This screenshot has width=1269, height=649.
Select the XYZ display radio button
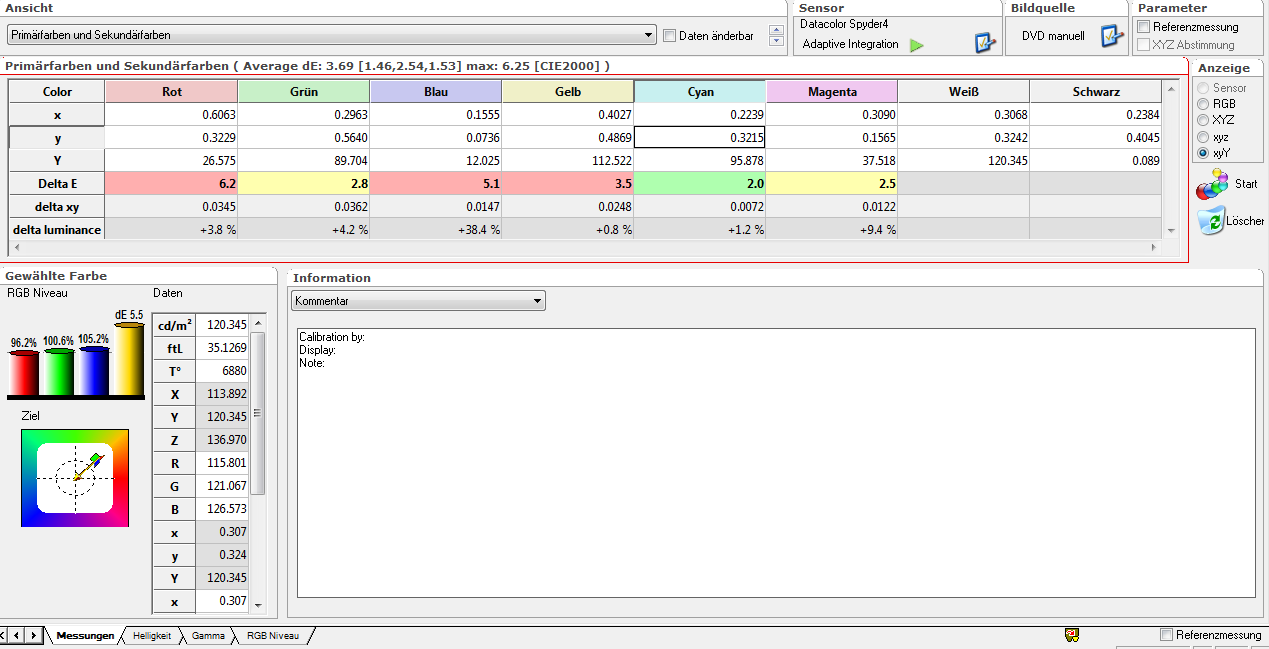point(1203,120)
